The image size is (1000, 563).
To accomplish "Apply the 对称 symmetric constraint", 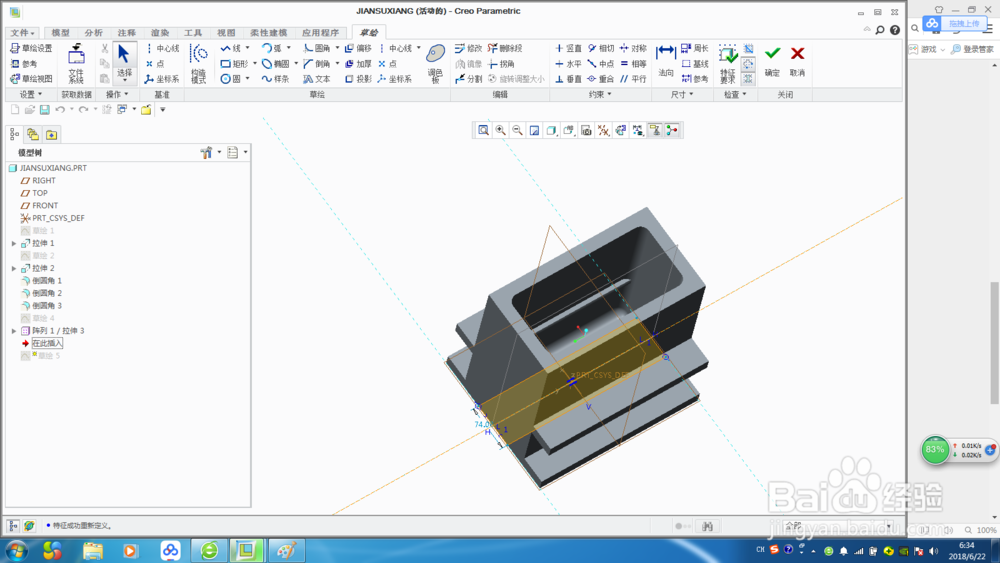I will [x=633, y=48].
